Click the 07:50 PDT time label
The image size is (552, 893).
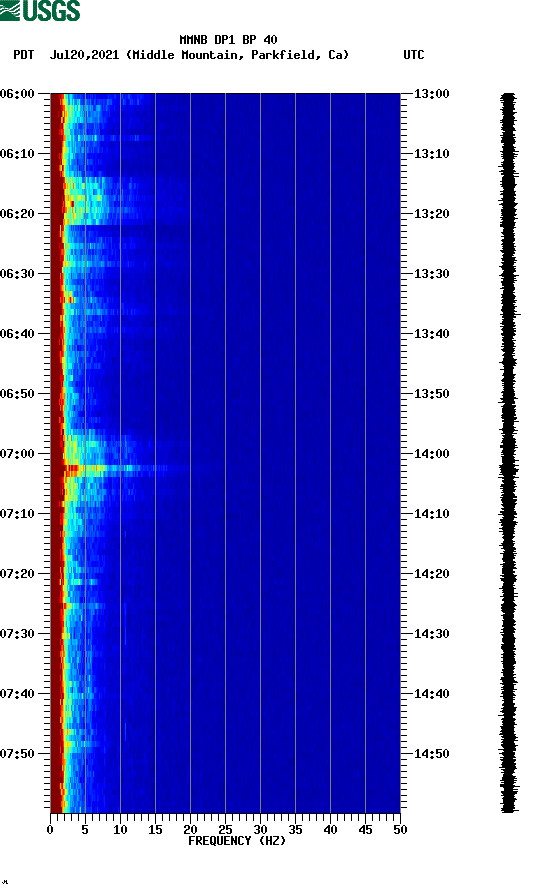pyautogui.click(x=17, y=753)
